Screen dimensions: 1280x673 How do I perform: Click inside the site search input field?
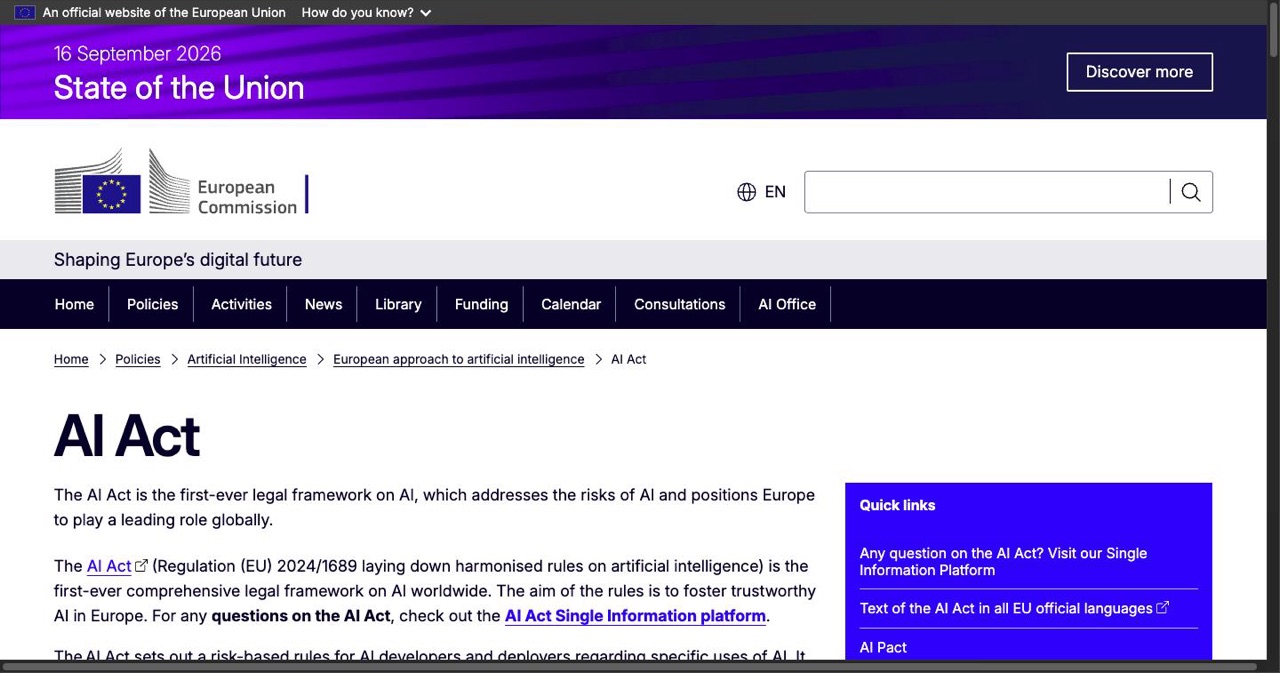tap(987, 192)
